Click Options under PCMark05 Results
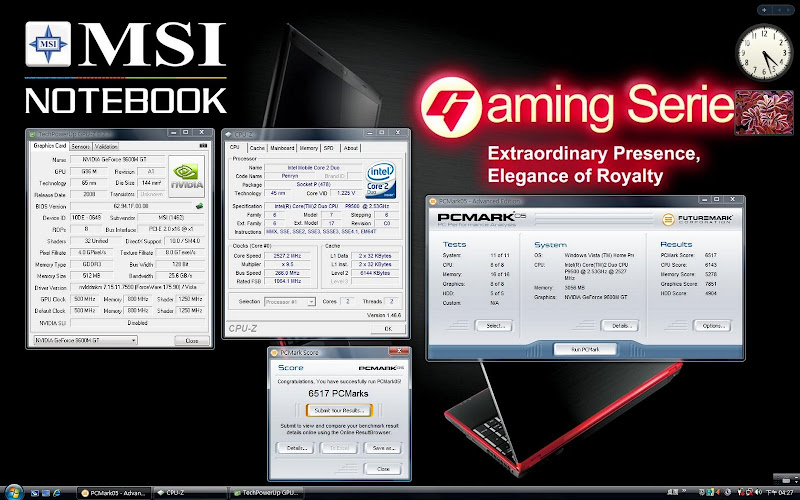The height and width of the screenshot is (500, 800). click(x=712, y=326)
